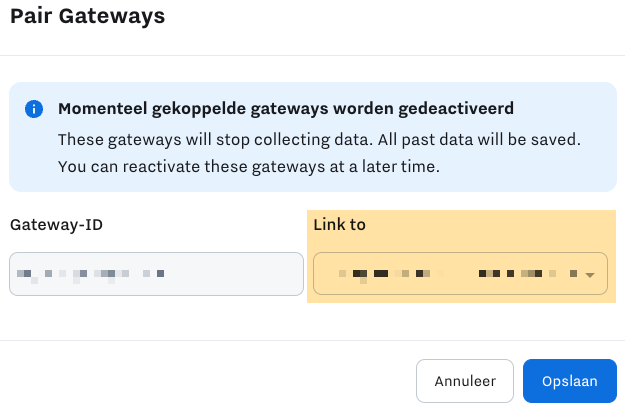Click the 'These gateways will stop collecting data' text
The image size is (625, 413).
point(210,138)
